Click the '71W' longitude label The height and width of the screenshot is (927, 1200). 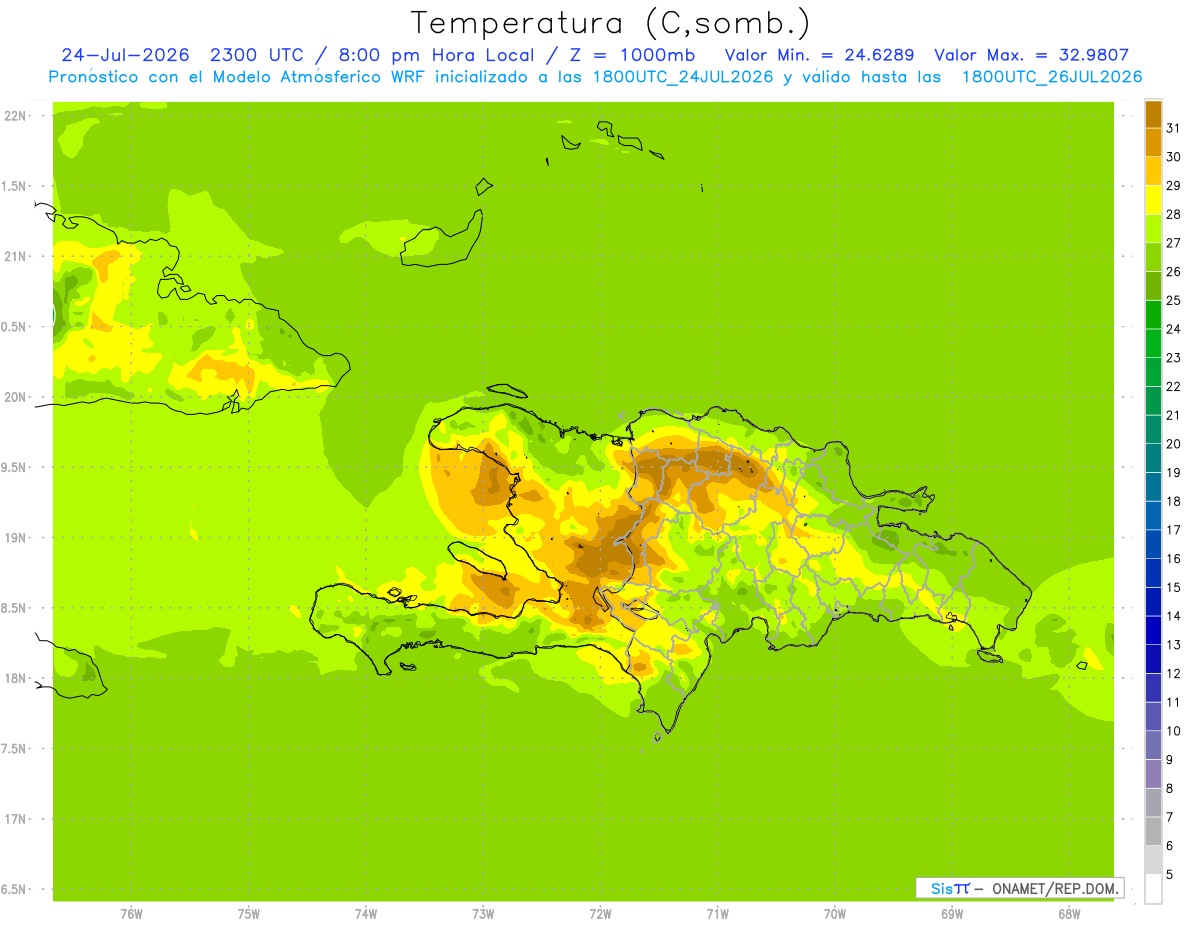tap(717, 914)
